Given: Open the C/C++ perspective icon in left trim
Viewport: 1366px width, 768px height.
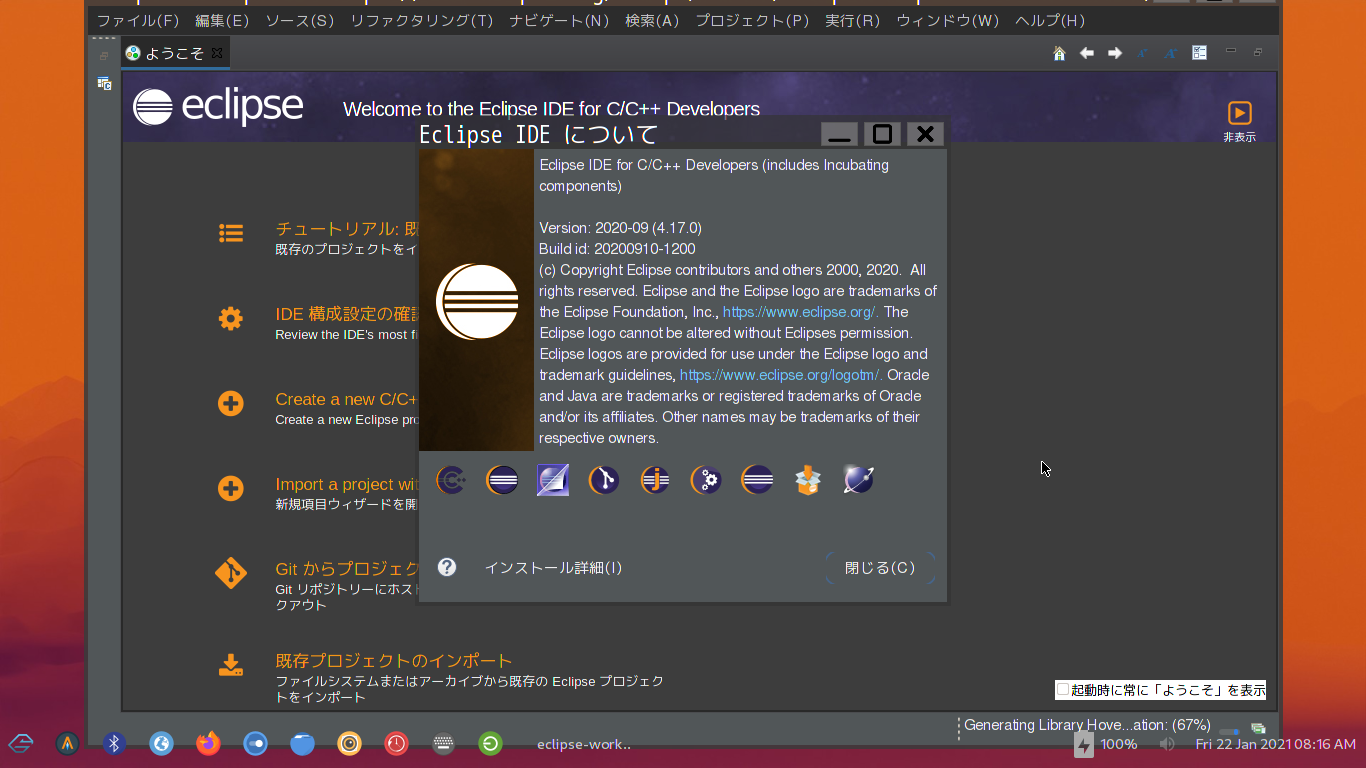Looking at the screenshot, I should [104, 83].
